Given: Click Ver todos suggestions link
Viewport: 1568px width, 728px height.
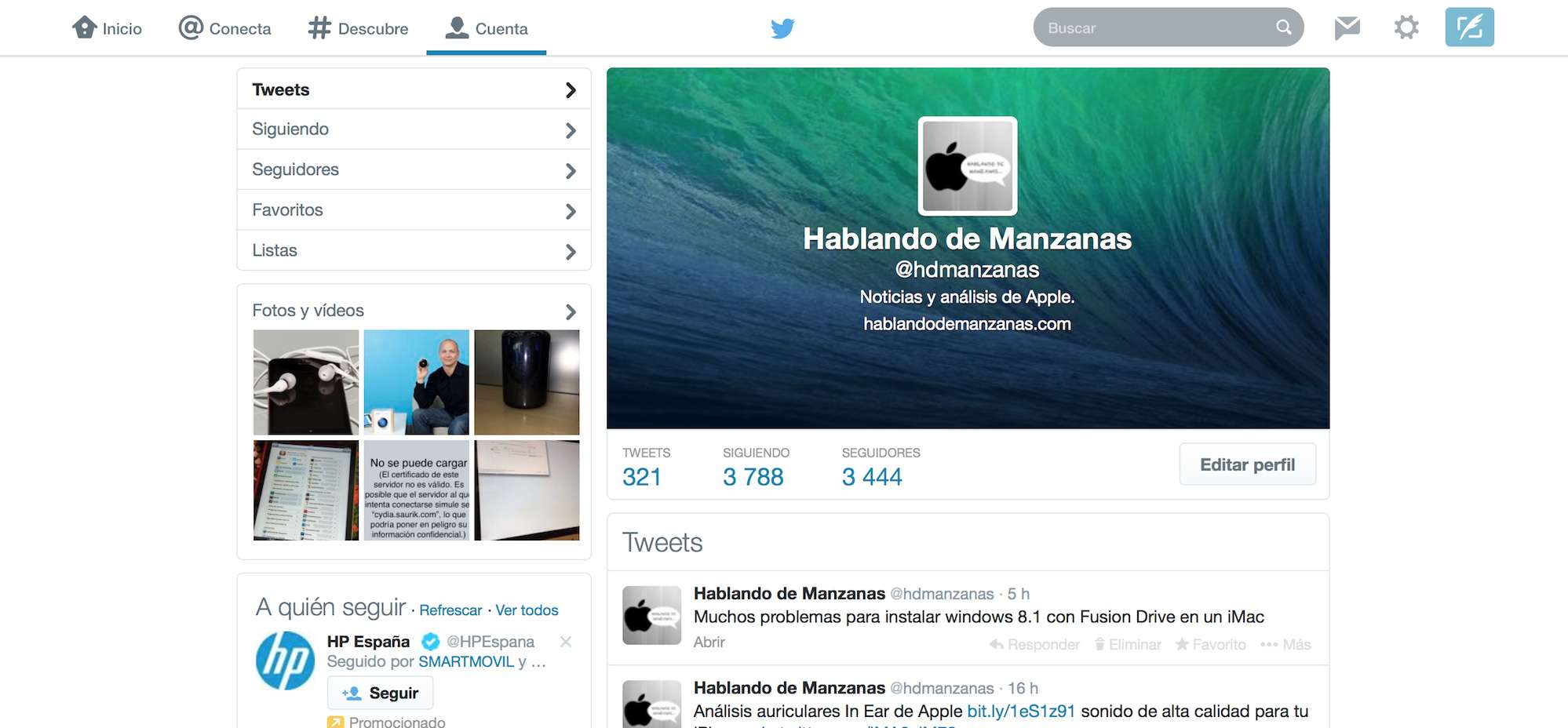Looking at the screenshot, I should pyautogui.click(x=527, y=610).
